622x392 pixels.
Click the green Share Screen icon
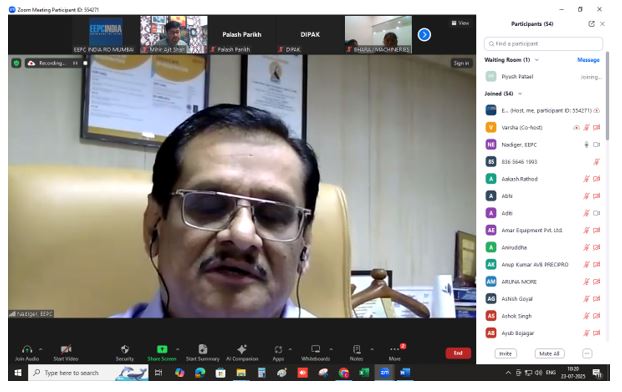tap(162, 349)
